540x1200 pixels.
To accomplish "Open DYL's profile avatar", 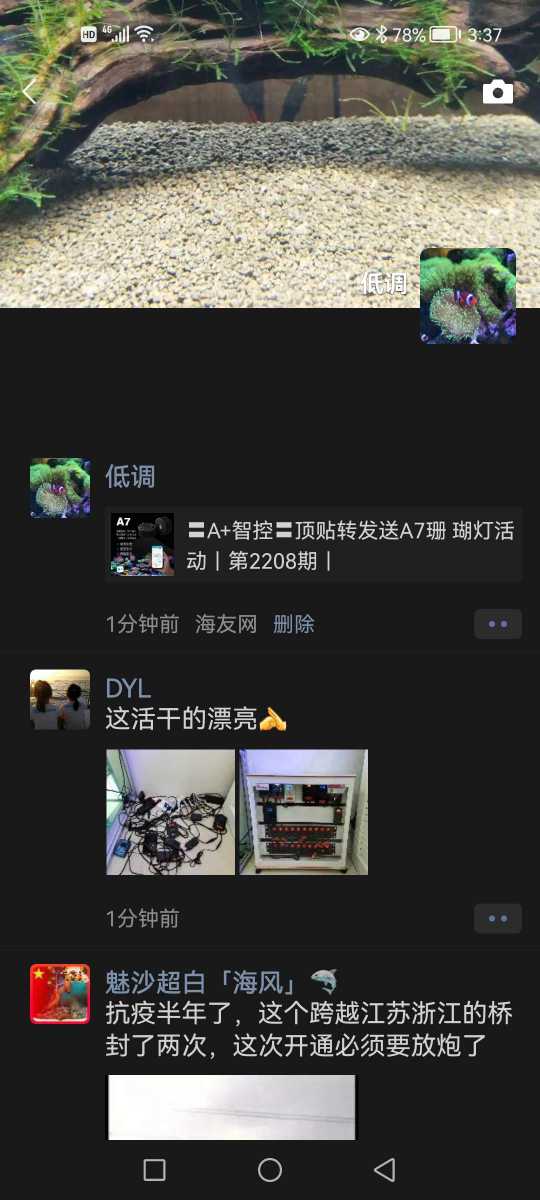I will pyautogui.click(x=60, y=699).
